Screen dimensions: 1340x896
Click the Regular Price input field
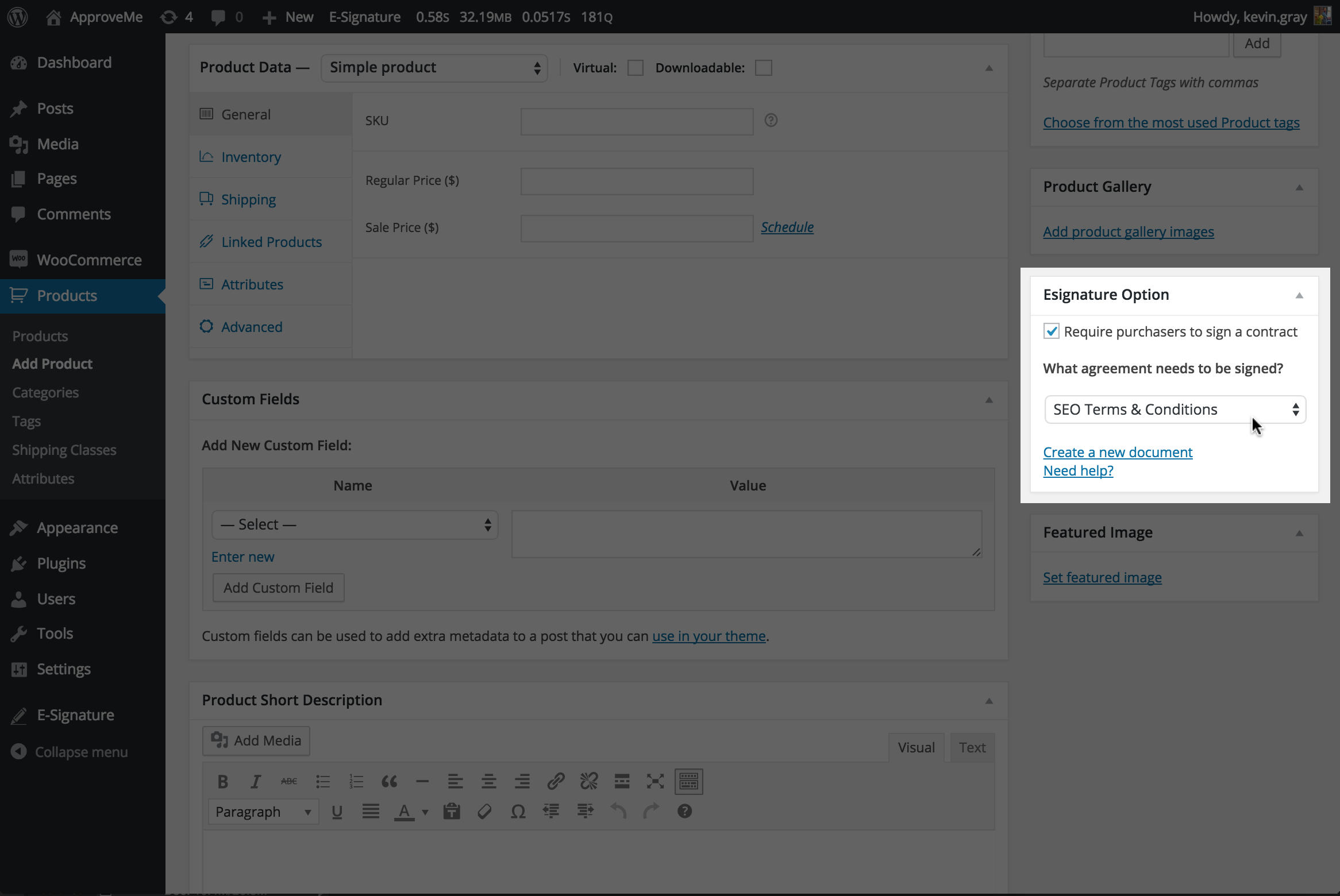click(637, 180)
